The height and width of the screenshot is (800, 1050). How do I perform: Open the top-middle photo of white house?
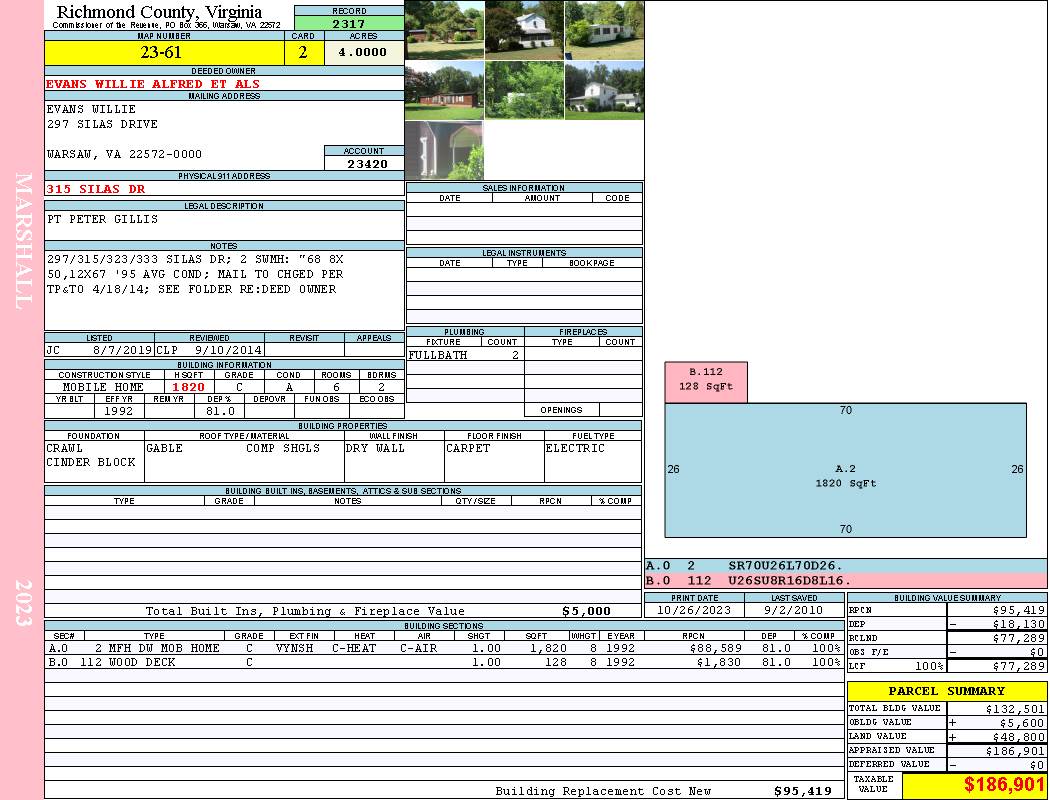pos(524,30)
